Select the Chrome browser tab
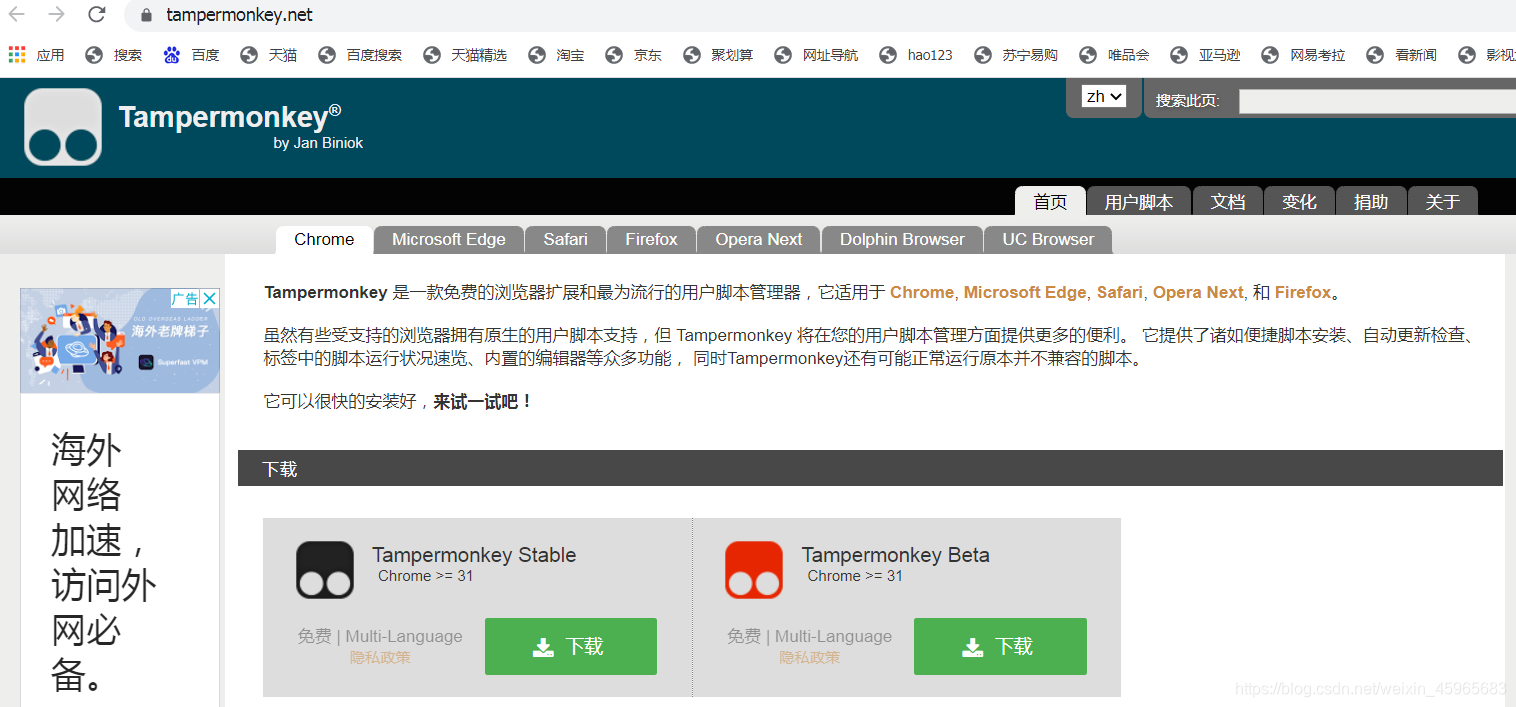The width and height of the screenshot is (1516, 707). point(324,240)
